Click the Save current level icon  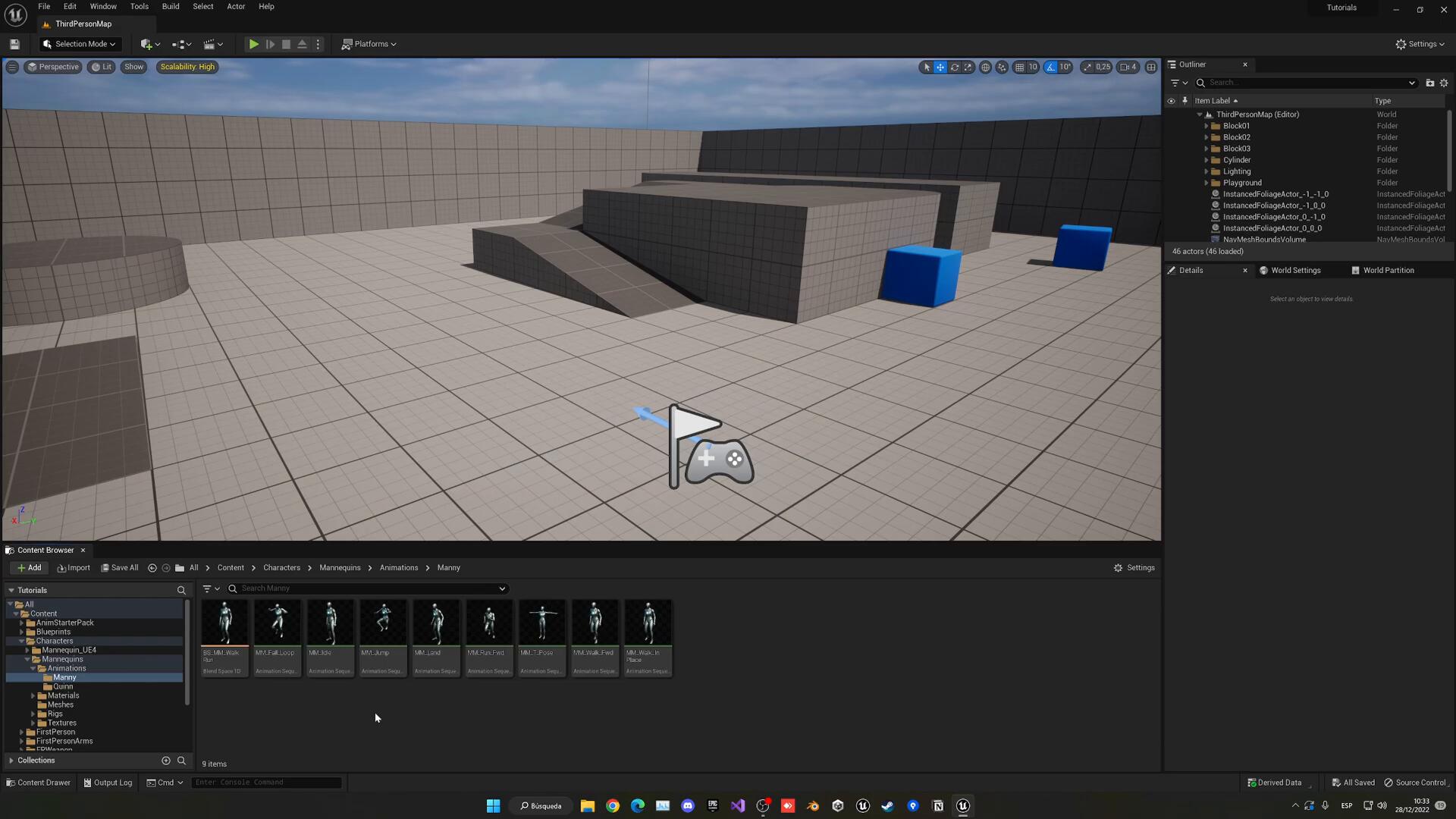click(14, 44)
